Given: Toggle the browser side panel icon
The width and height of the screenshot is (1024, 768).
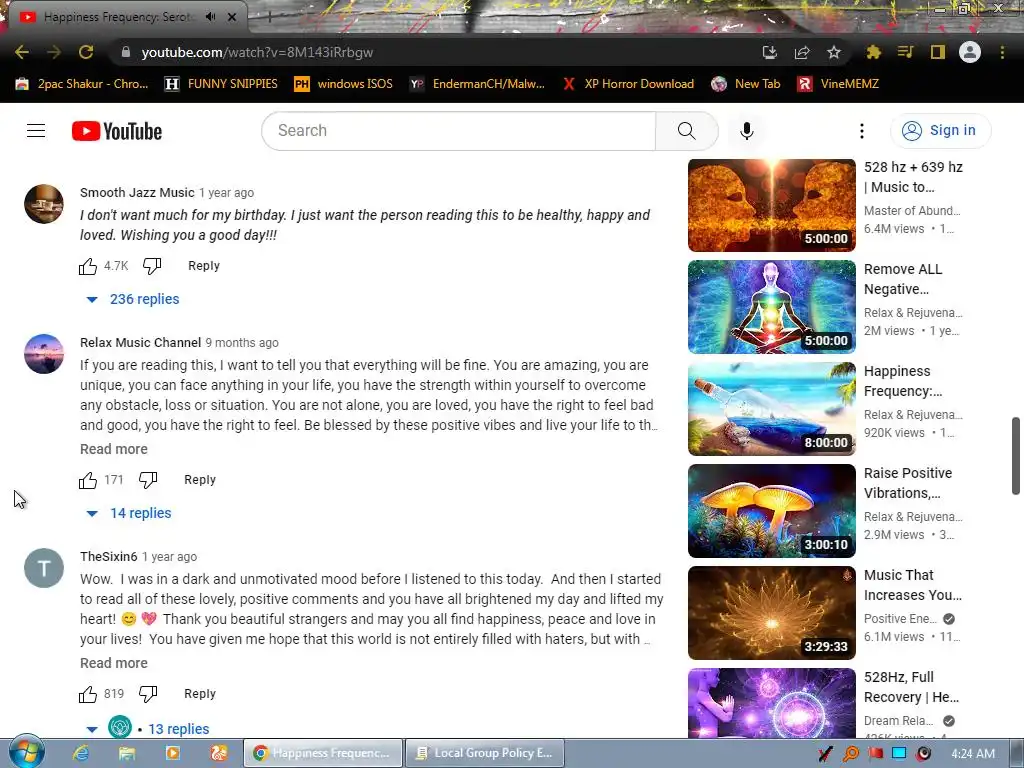Looking at the screenshot, I should [x=937, y=52].
